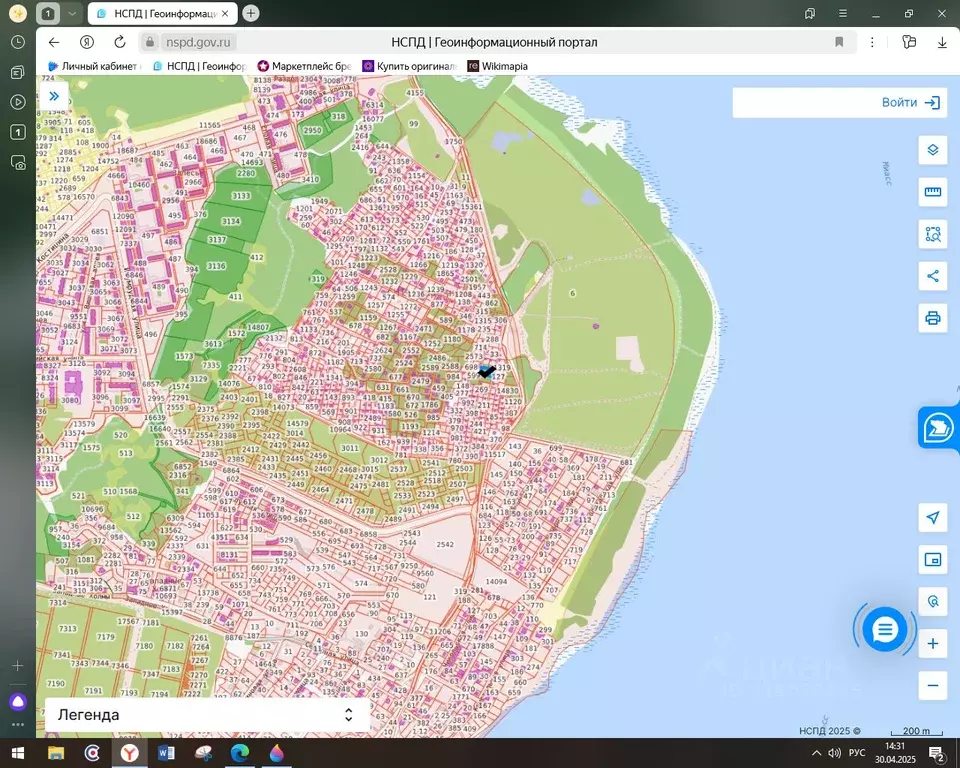The height and width of the screenshot is (768, 960).
Task: Open the map layers panel
Action: tap(932, 150)
